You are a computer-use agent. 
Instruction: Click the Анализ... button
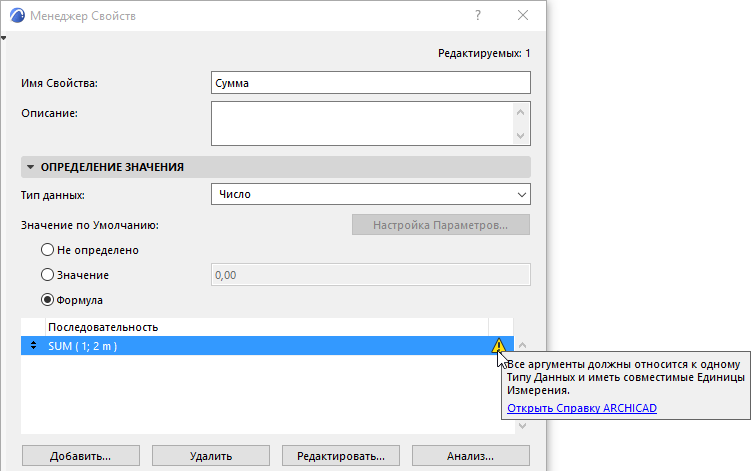[471, 456]
